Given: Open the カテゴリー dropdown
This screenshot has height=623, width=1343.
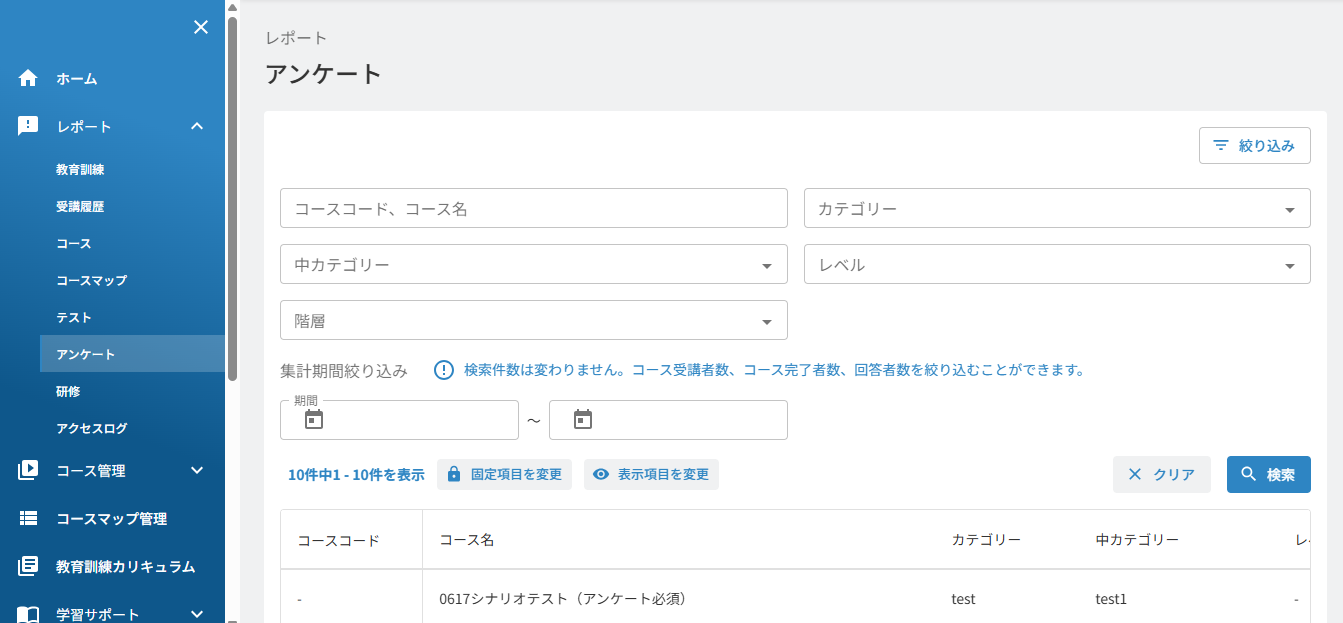Looking at the screenshot, I should 1057,208.
